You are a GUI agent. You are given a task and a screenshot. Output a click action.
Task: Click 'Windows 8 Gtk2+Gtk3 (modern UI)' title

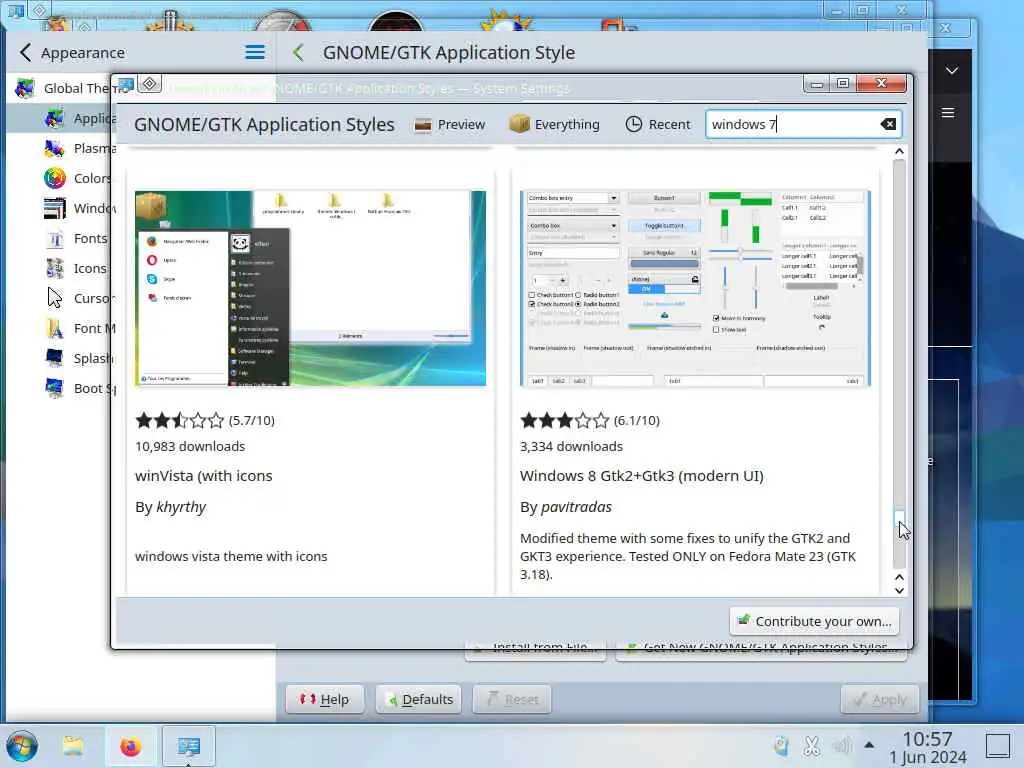641,476
